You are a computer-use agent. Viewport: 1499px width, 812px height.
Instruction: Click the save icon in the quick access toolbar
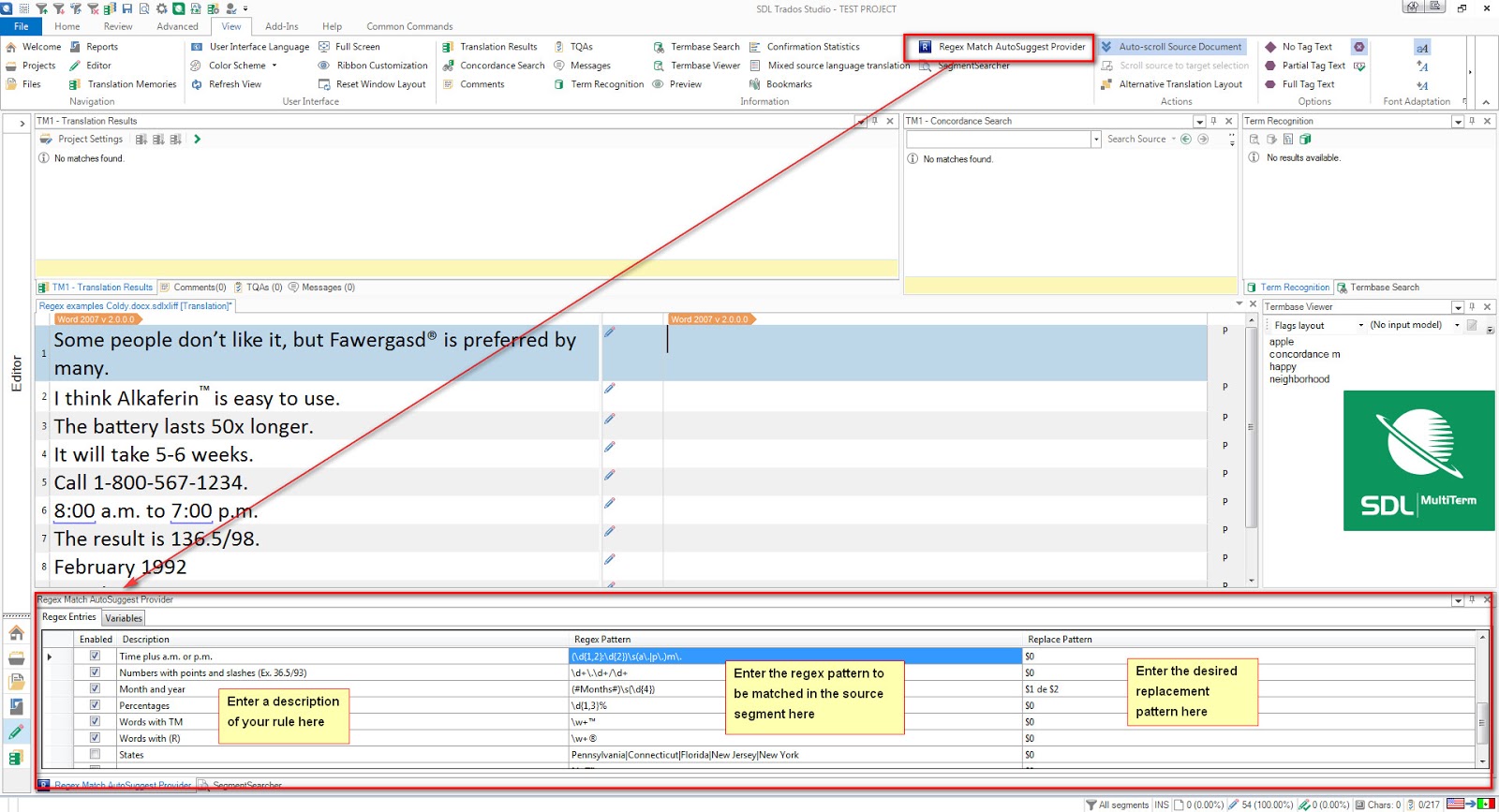pos(128,8)
